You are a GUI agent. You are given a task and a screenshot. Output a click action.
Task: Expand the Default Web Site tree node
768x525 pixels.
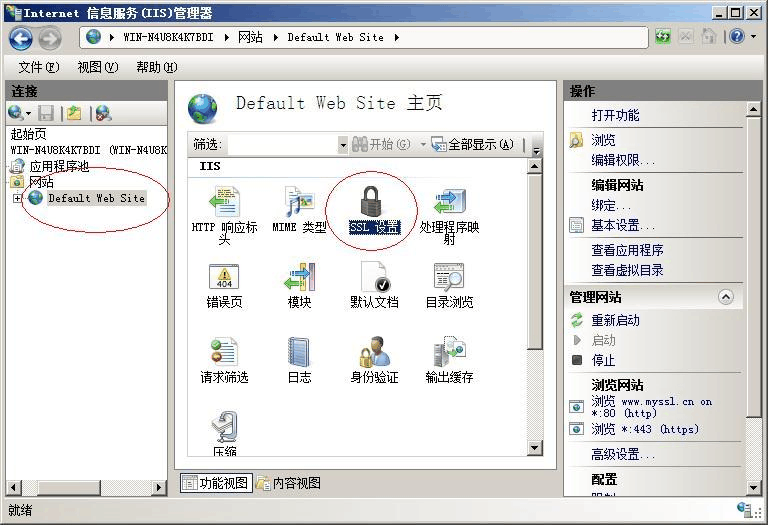pos(17,198)
